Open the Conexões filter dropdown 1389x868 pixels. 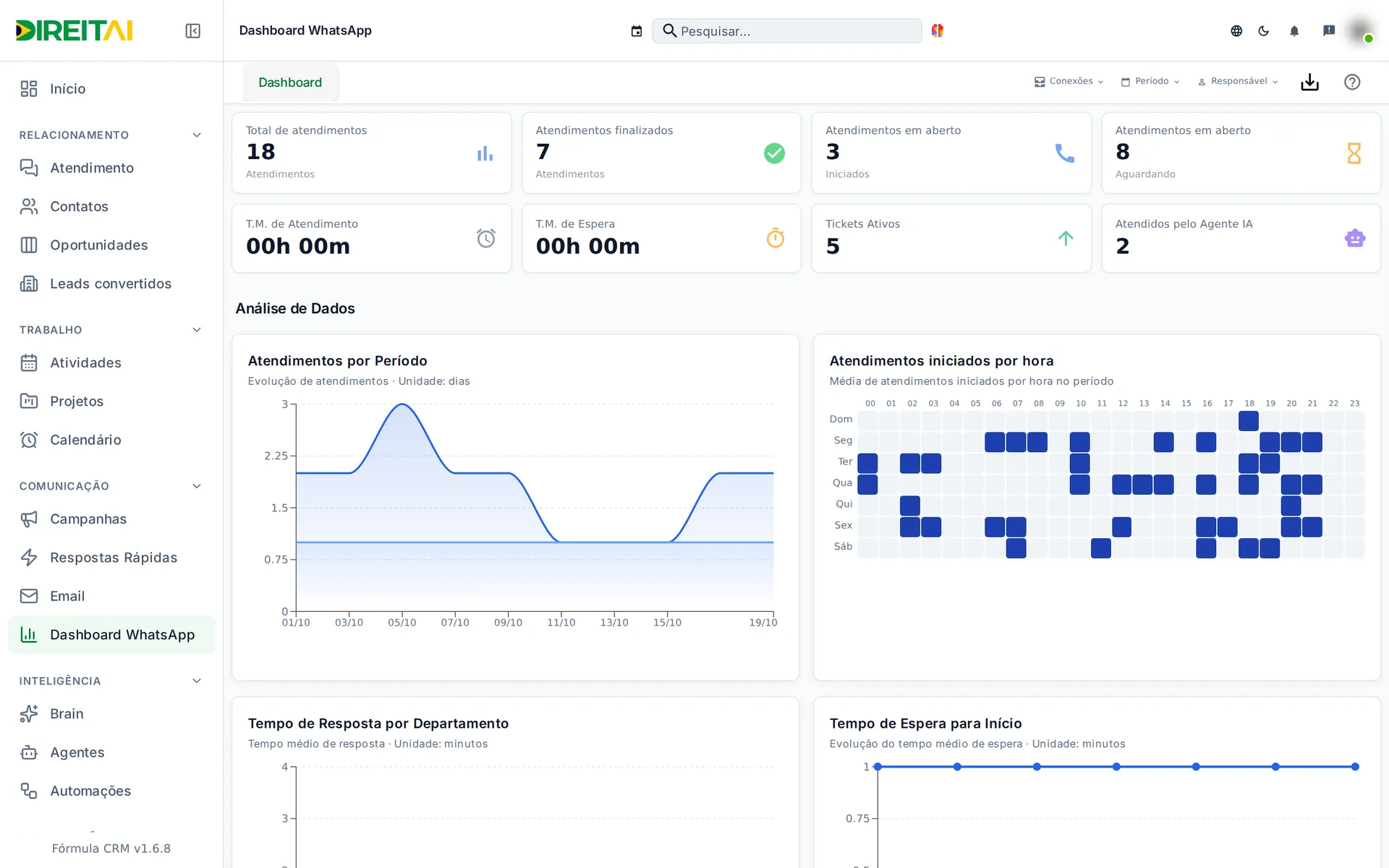1069,81
